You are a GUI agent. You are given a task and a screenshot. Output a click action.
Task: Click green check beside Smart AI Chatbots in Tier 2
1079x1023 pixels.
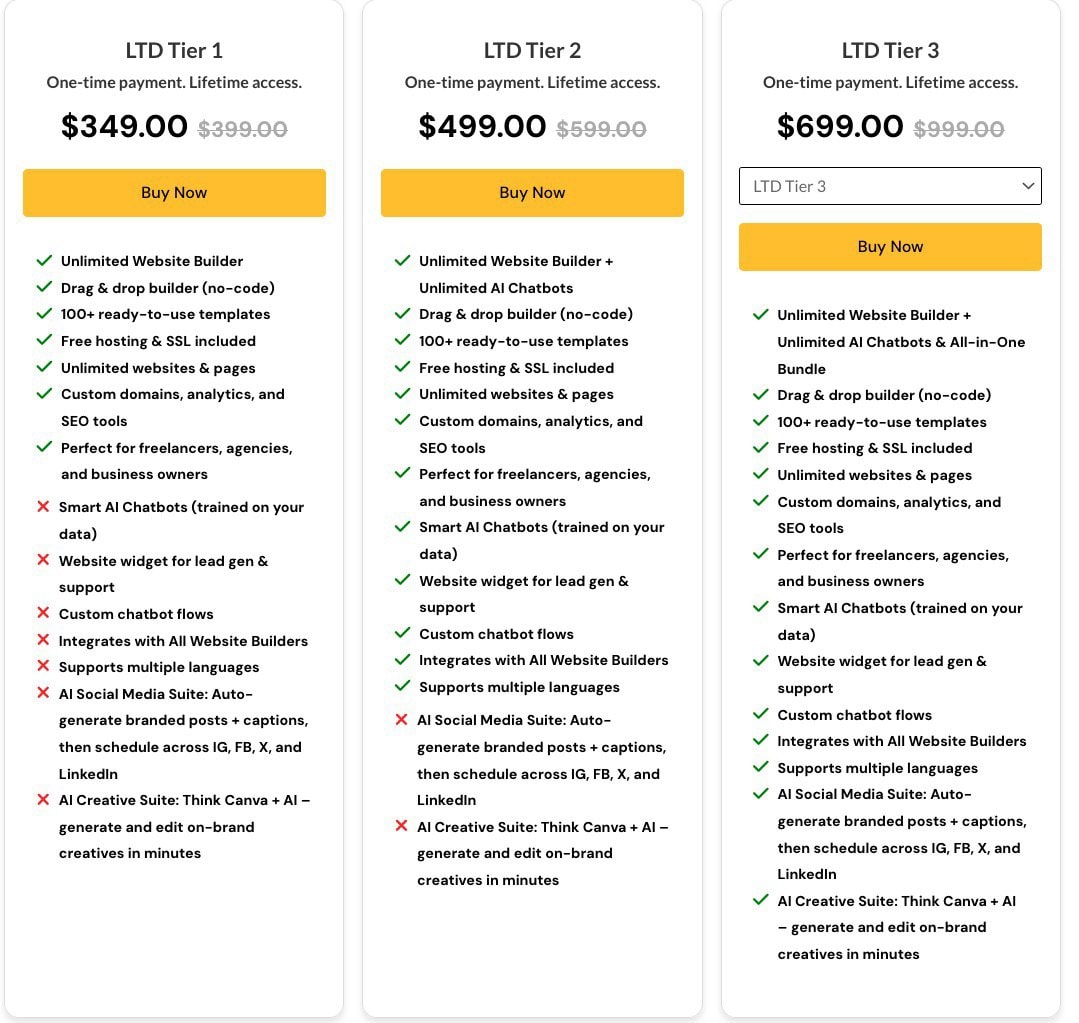coord(403,527)
